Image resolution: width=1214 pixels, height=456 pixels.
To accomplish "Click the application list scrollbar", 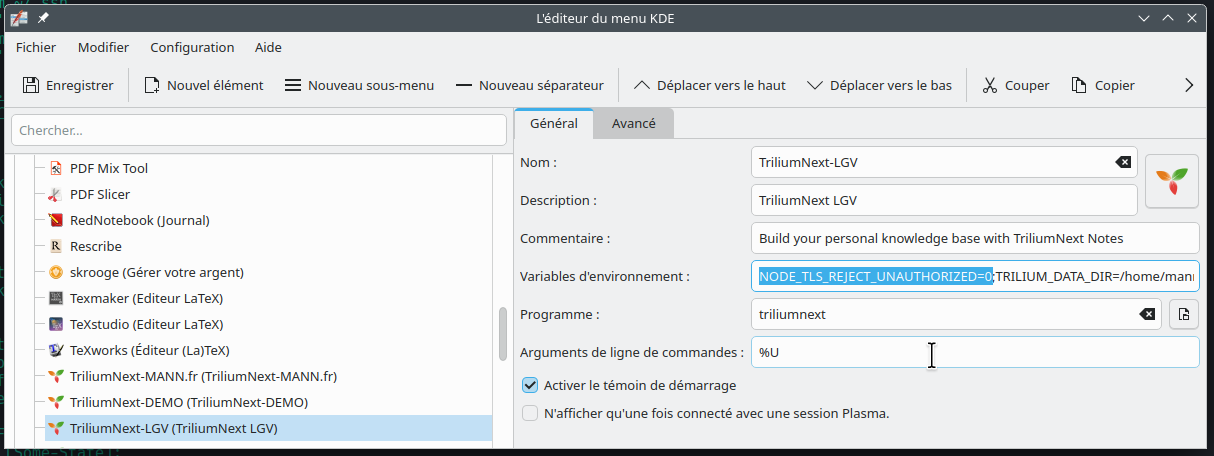I will pos(502,334).
